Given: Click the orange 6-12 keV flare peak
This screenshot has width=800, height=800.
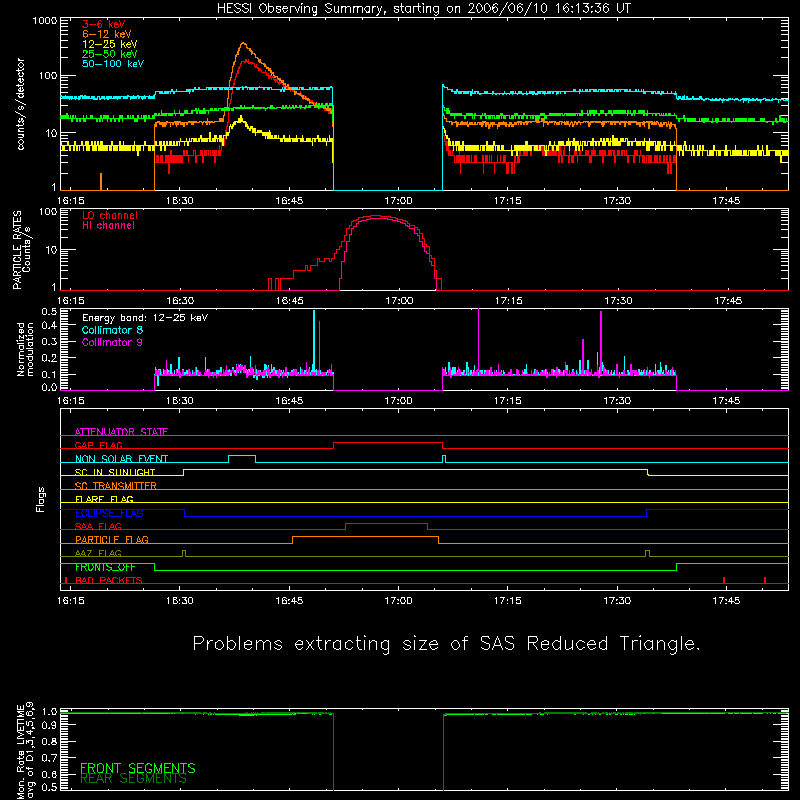Looking at the screenshot, I should (x=243, y=43).
